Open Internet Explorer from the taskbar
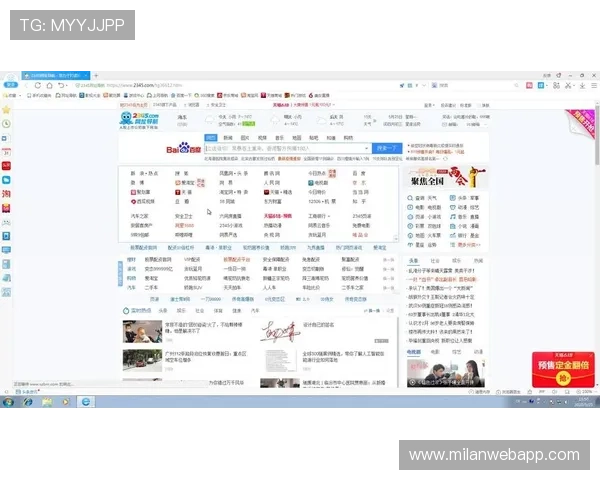Viewport: 600px width, 480px height. click(x=28, y=402)
